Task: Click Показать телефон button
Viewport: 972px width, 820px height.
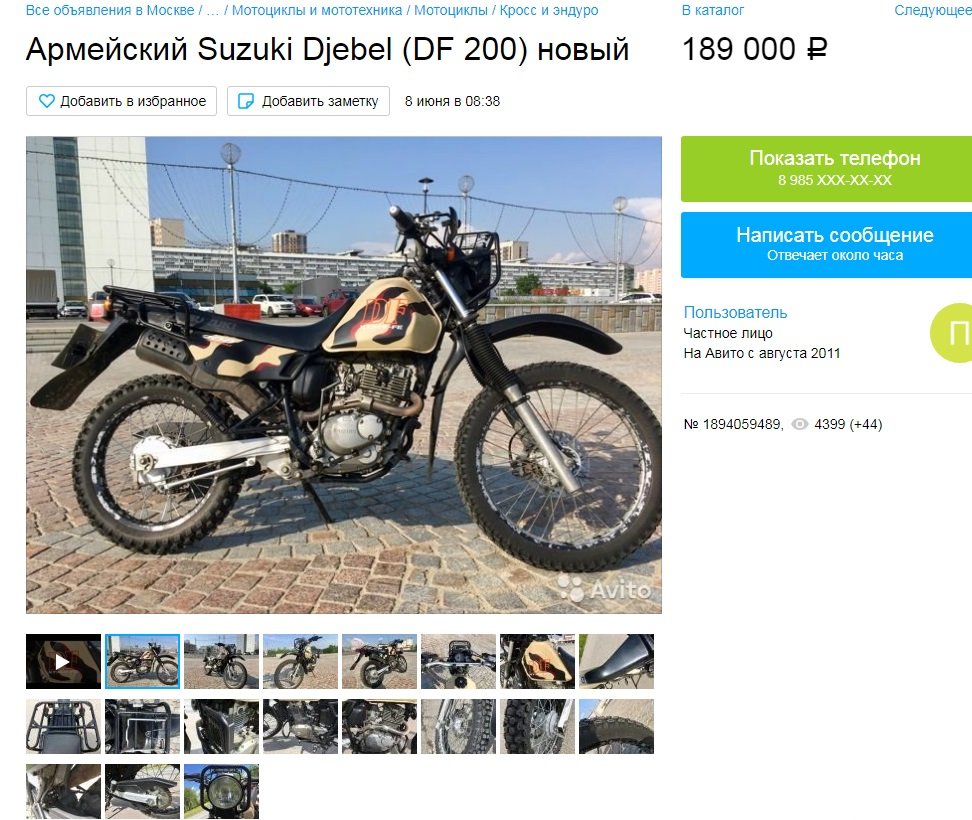Action: [826, 169]
